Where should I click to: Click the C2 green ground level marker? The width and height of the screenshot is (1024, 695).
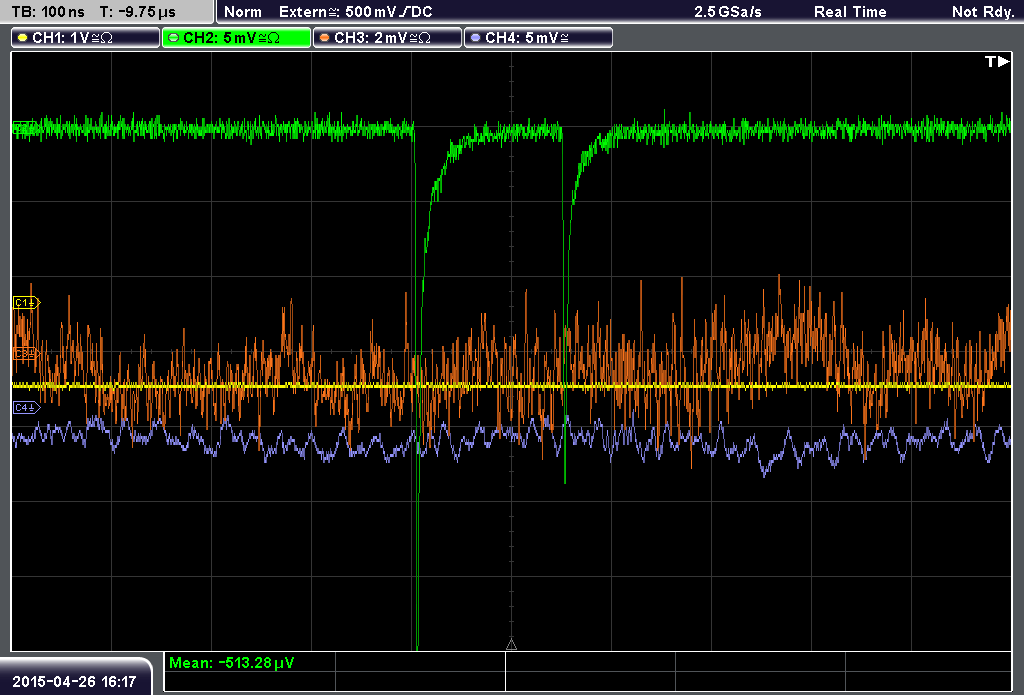pos(25,128)
